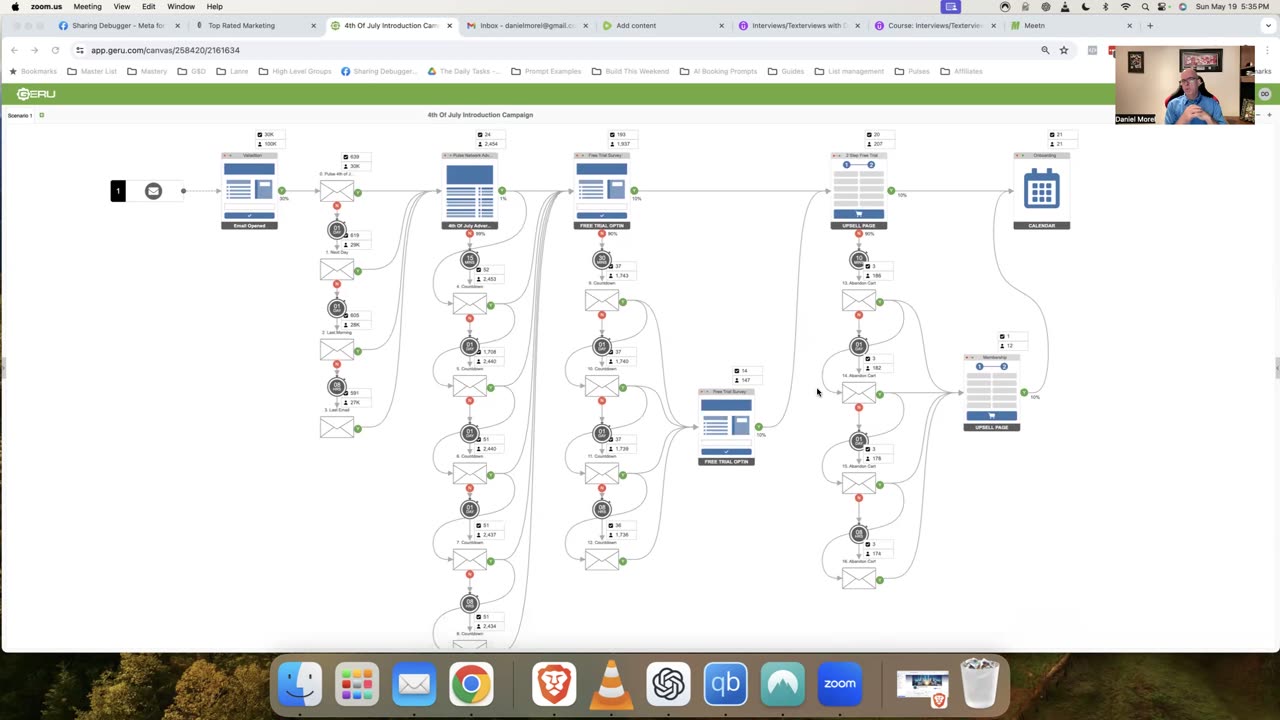This screenshot has width=1280, height=720.
Task: Click the 13. Abandon Cart envelope
Action: [x=858, y=301]
